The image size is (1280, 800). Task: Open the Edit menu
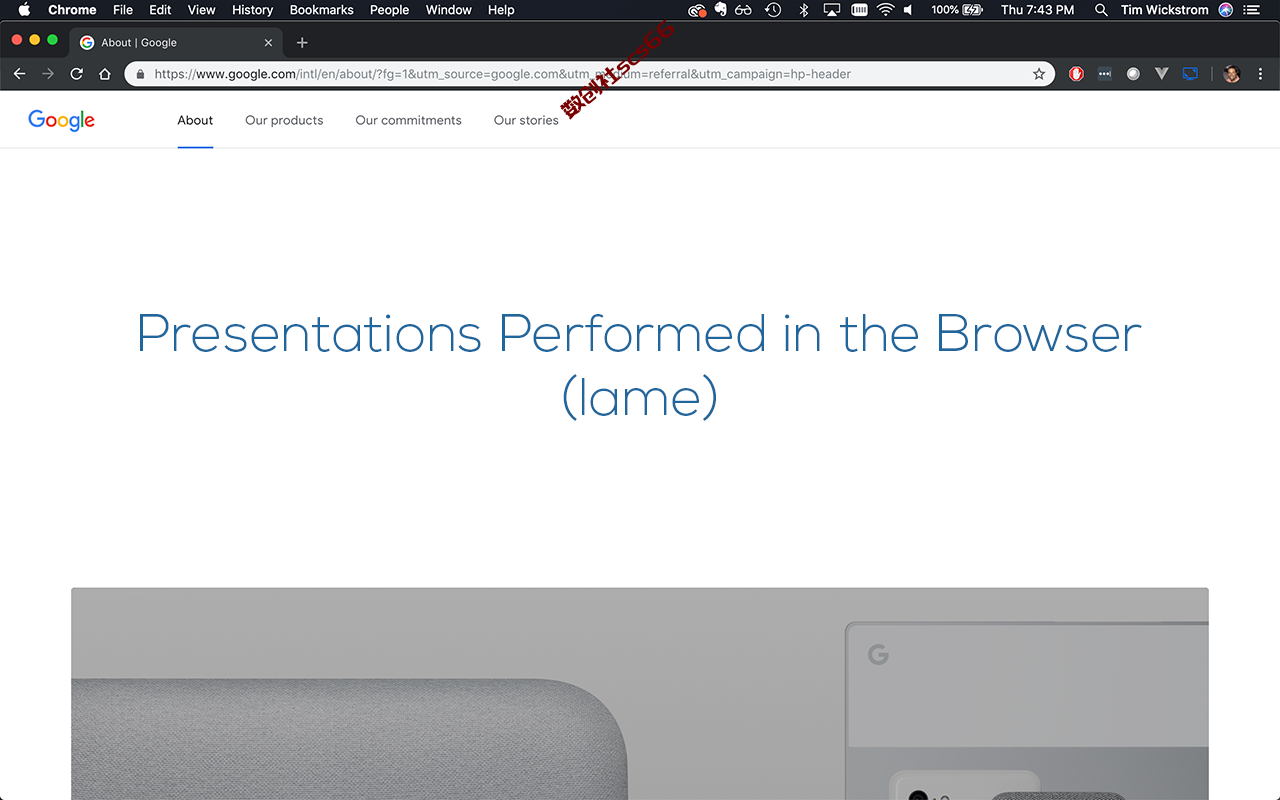160,10
